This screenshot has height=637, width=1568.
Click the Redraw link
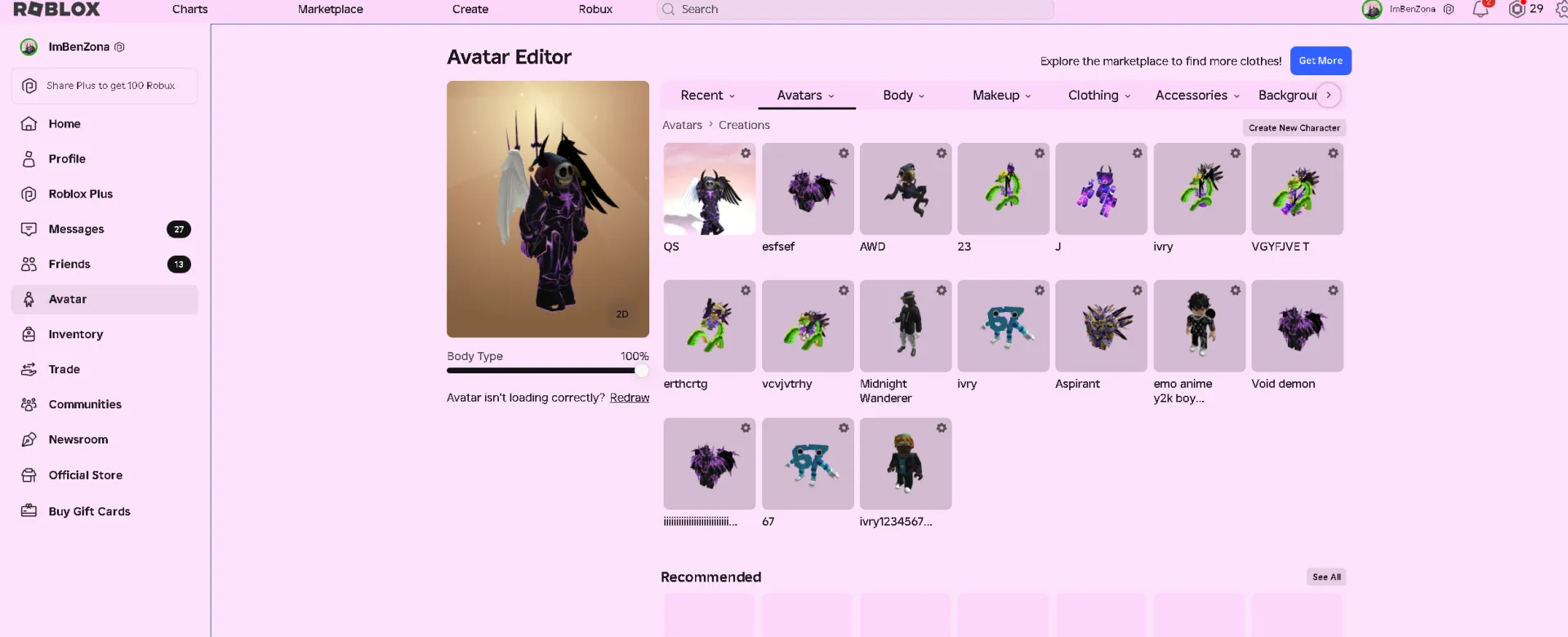(x=630, y=398)
